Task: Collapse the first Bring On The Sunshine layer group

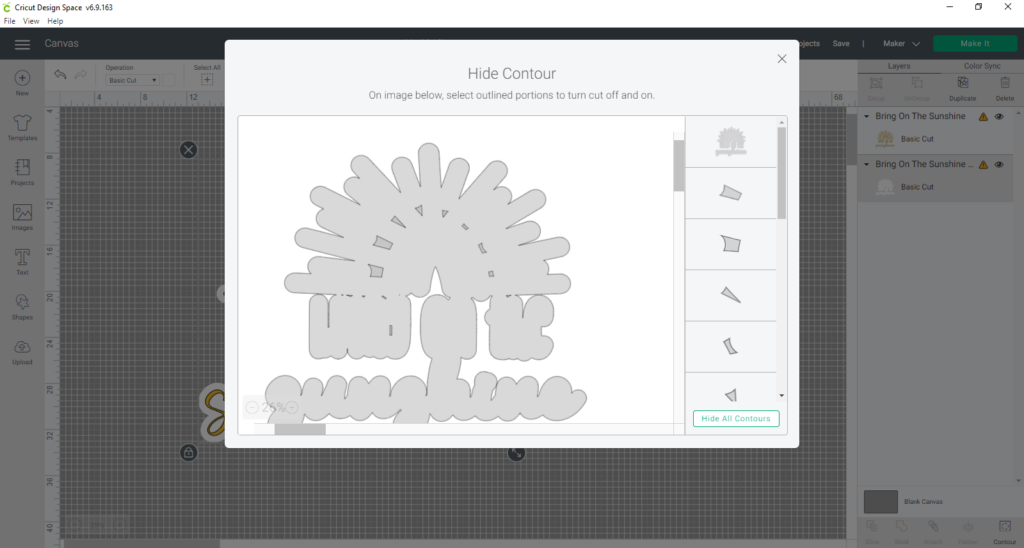Action: tap(867, 116)
